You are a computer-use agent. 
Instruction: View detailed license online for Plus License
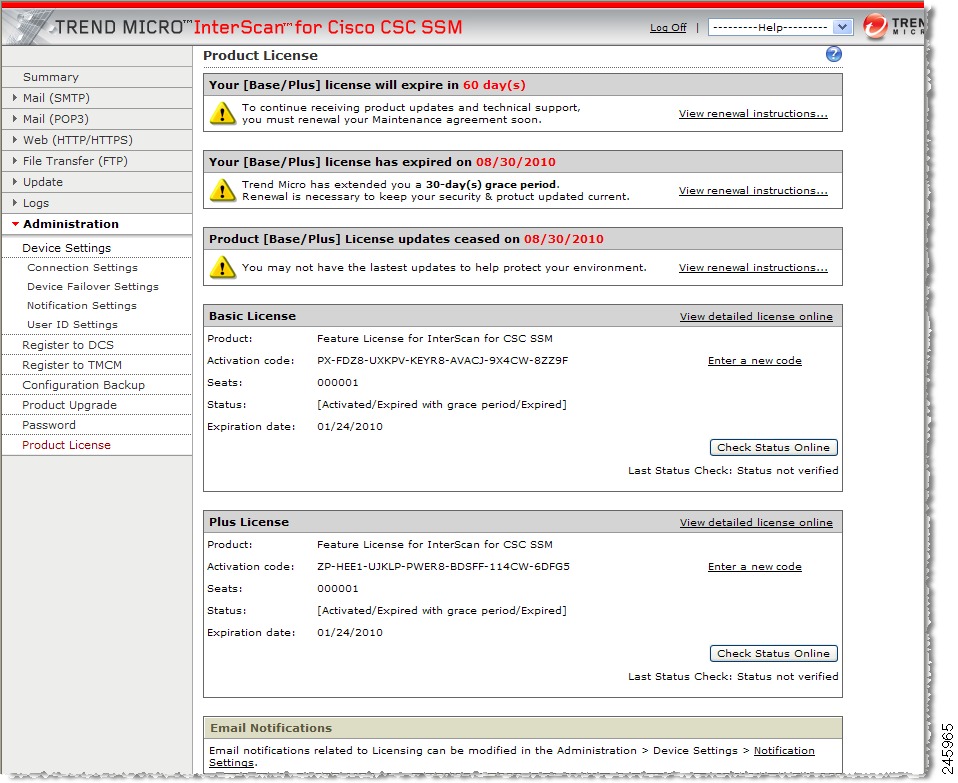point(756,522)
